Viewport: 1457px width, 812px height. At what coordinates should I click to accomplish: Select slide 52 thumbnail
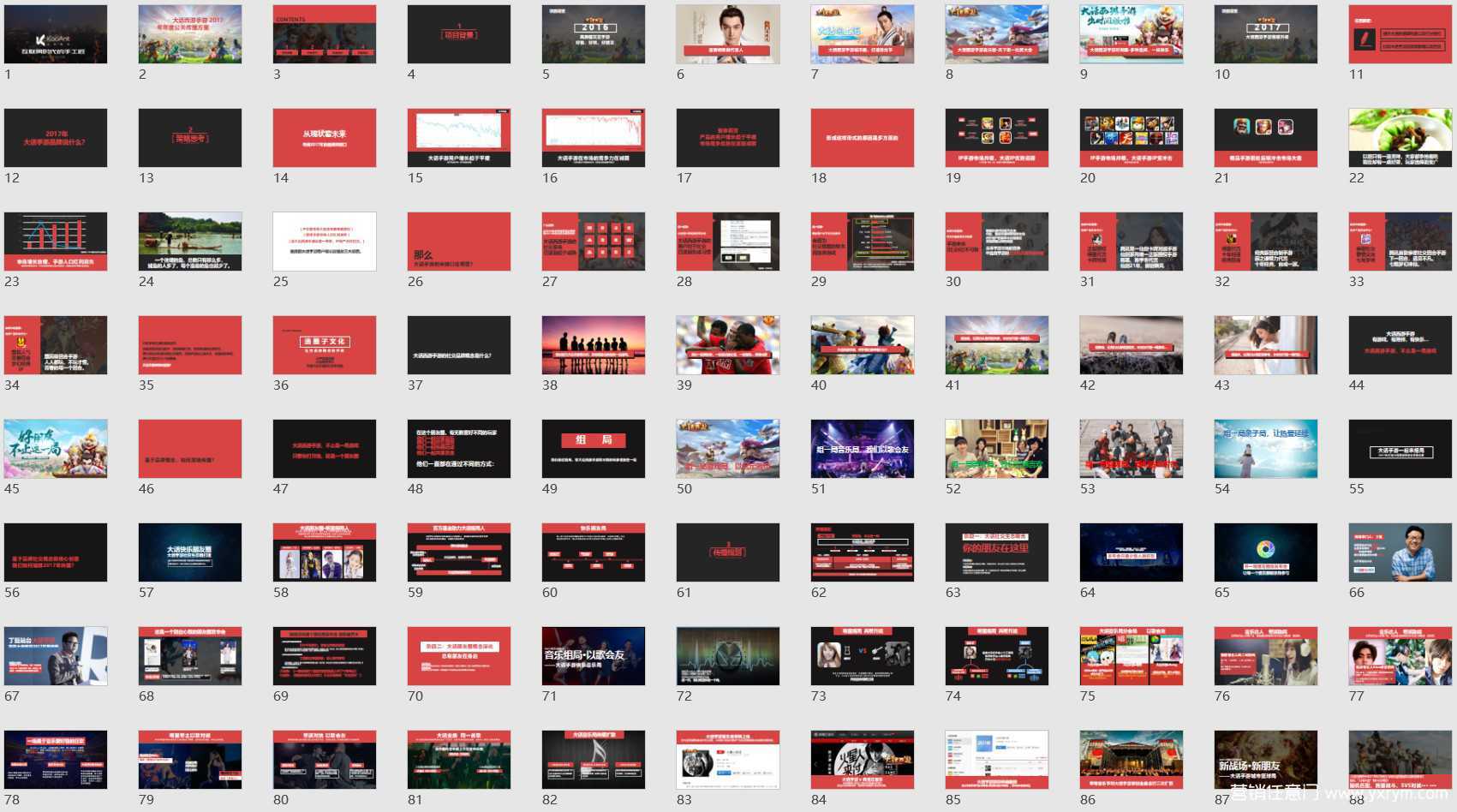[997, 449]
